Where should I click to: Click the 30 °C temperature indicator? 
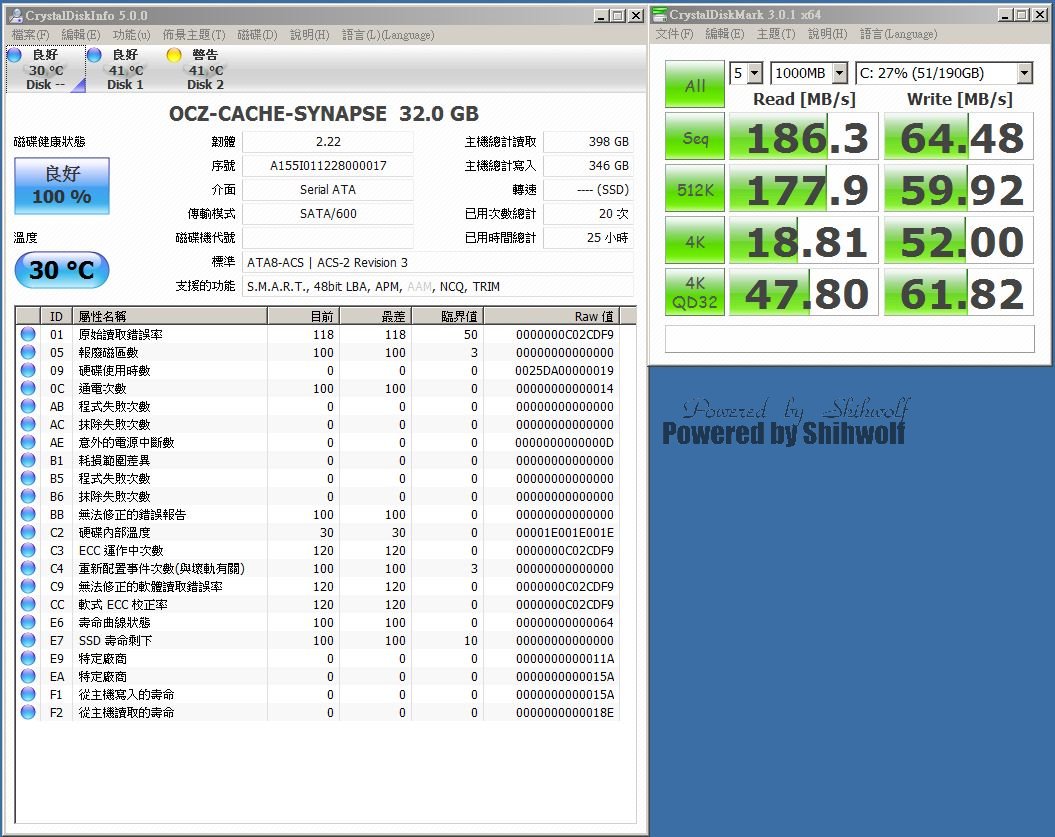62,270
